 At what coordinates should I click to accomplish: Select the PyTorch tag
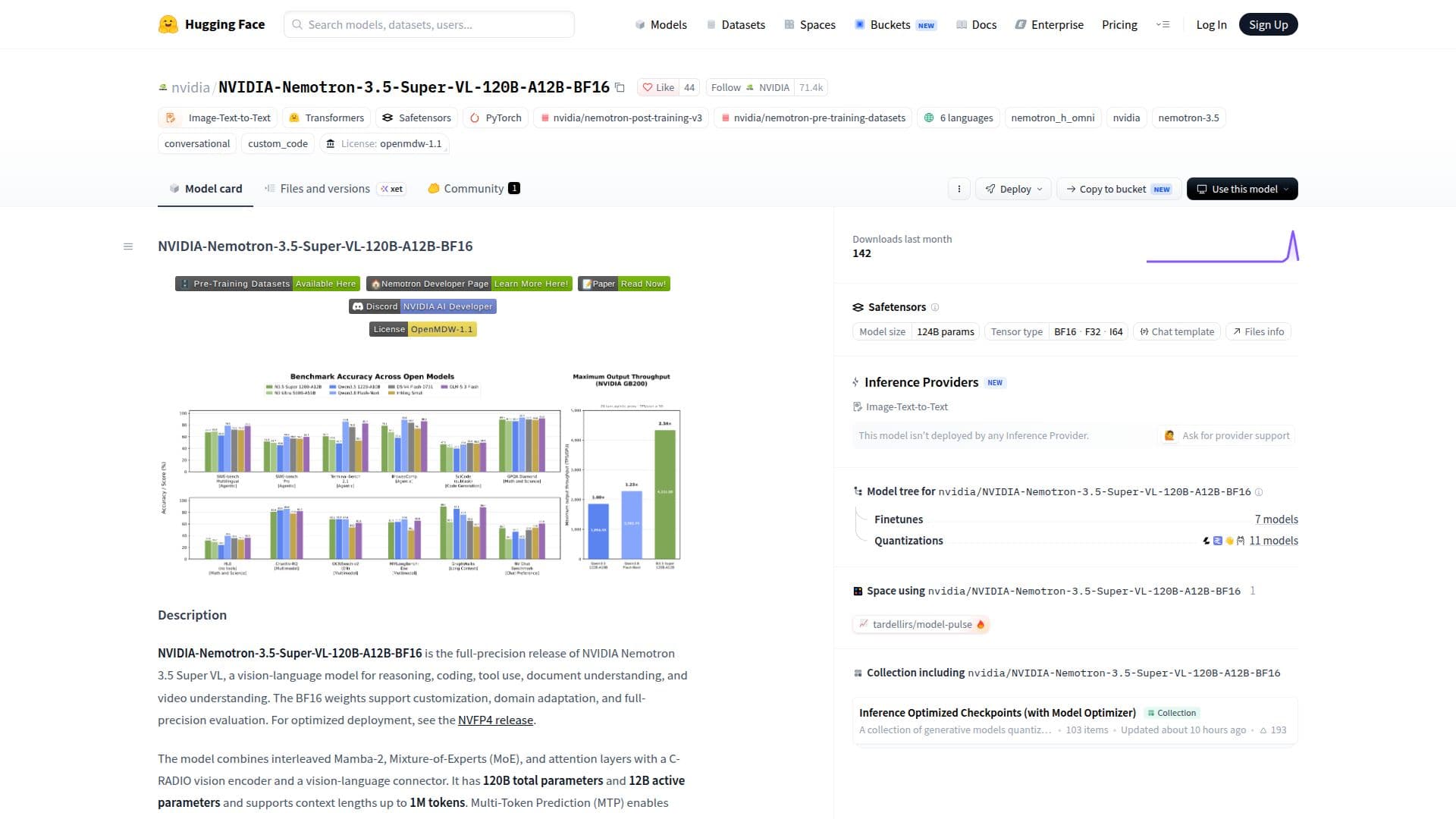[x=495, y=118]
